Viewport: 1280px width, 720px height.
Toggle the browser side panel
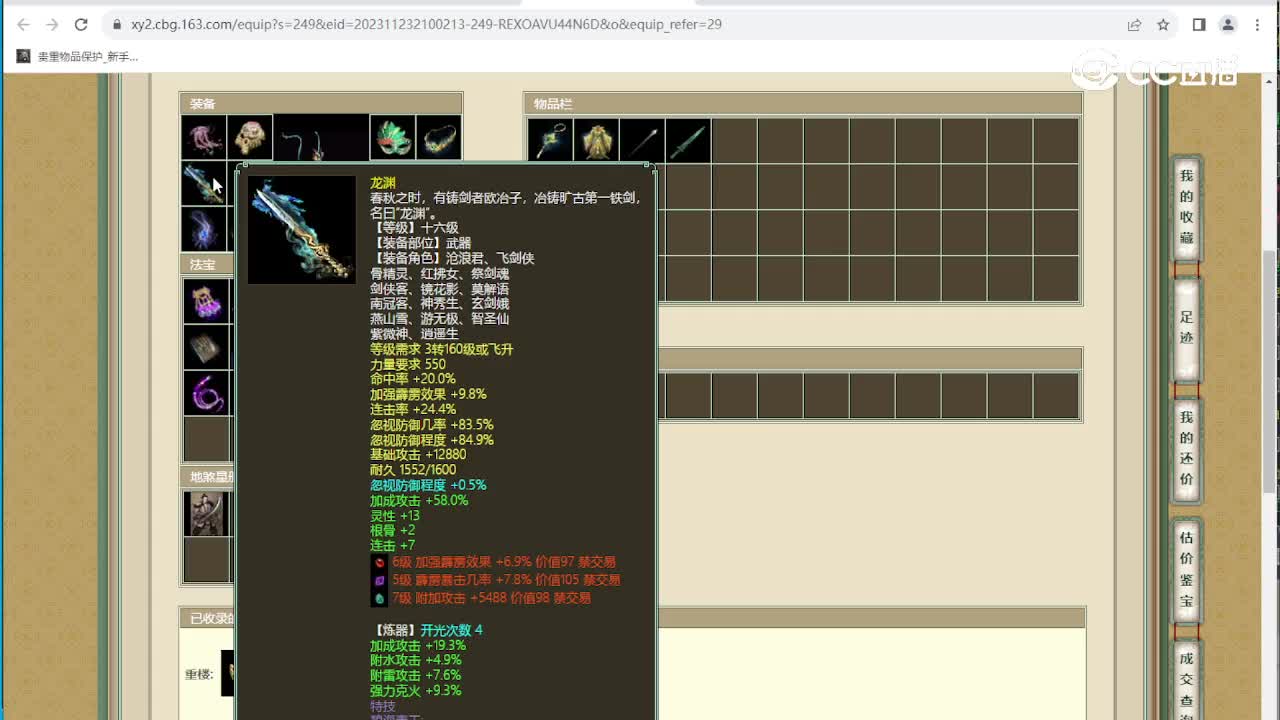[x=1199, y=24]
